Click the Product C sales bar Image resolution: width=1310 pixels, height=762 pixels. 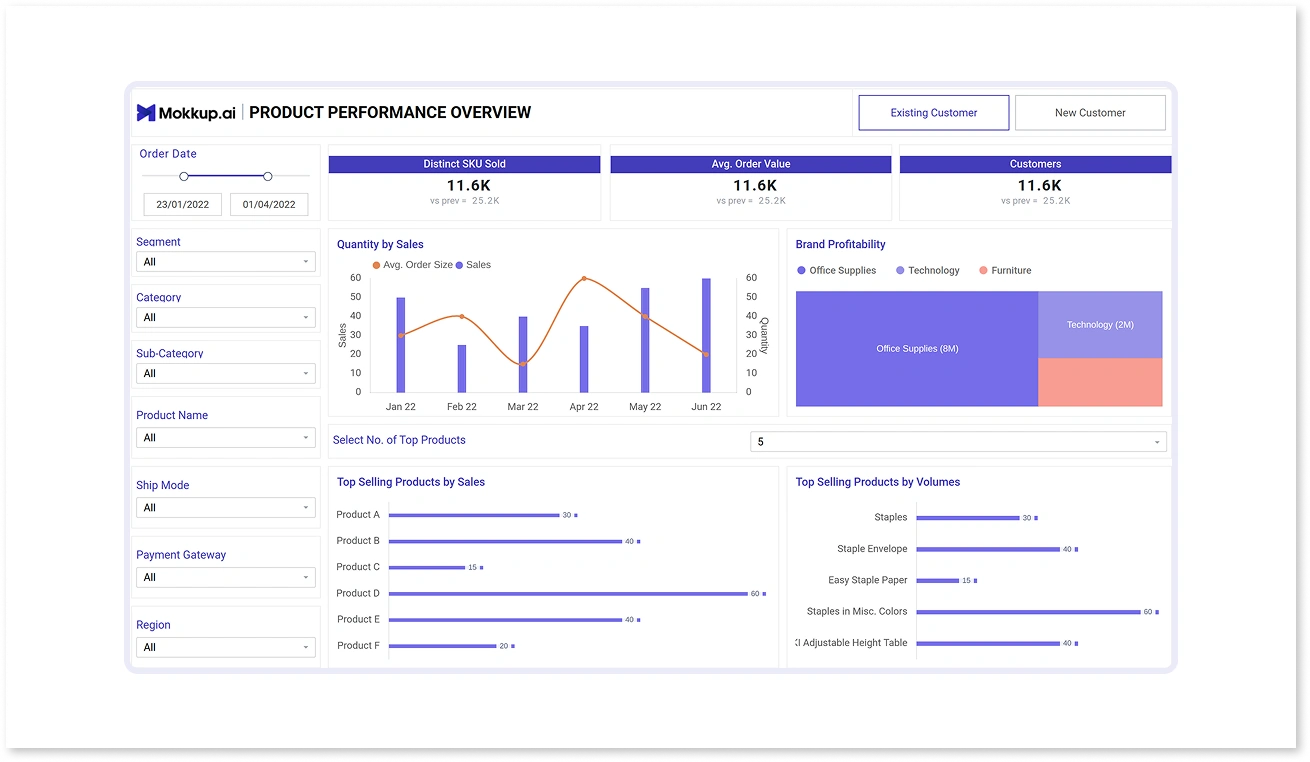[427, 567]
